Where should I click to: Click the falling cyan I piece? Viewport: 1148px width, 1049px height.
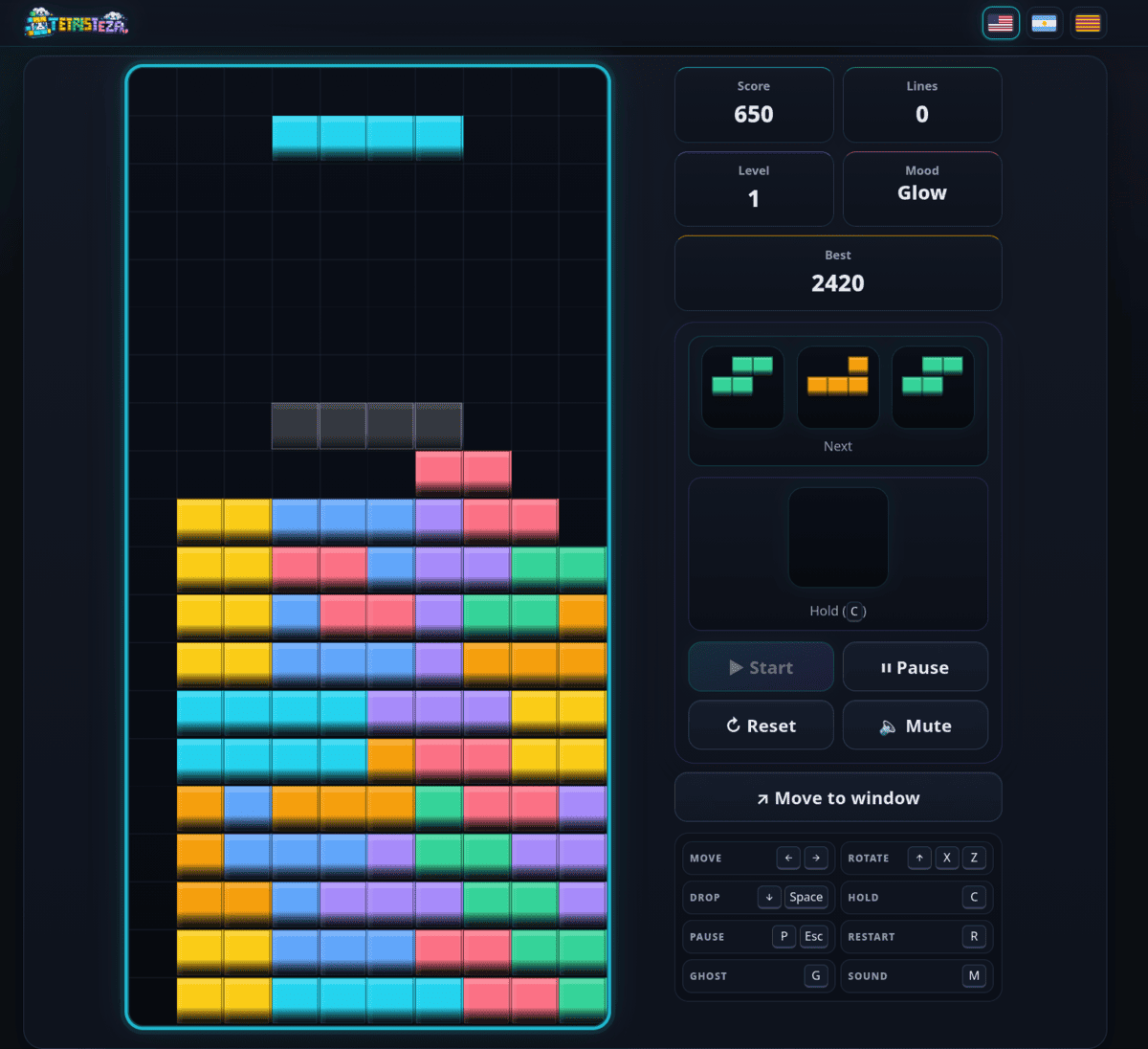click(x=367, y=137)
